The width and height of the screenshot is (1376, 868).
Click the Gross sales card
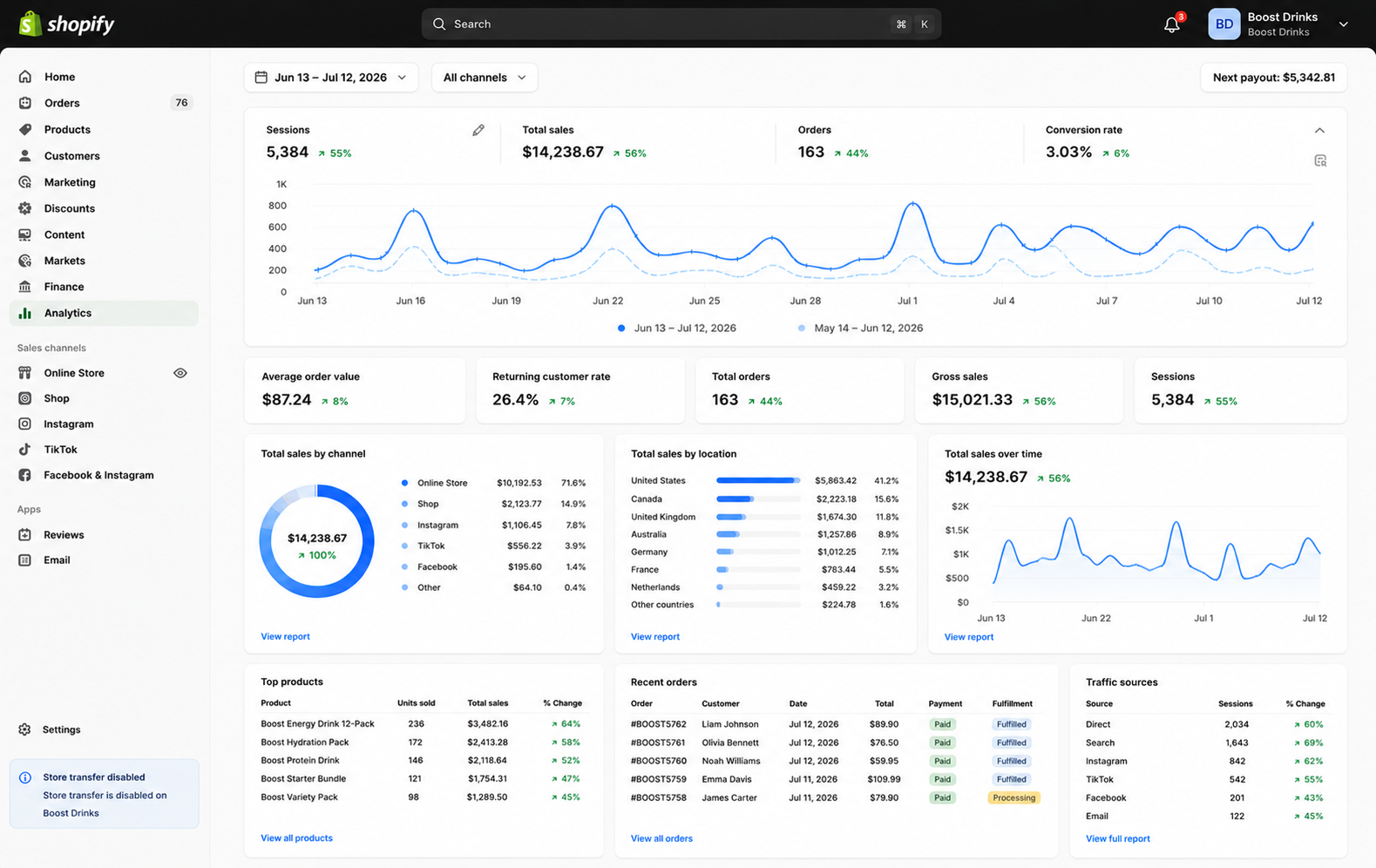pyautogui.click(x=1019, y=390)
